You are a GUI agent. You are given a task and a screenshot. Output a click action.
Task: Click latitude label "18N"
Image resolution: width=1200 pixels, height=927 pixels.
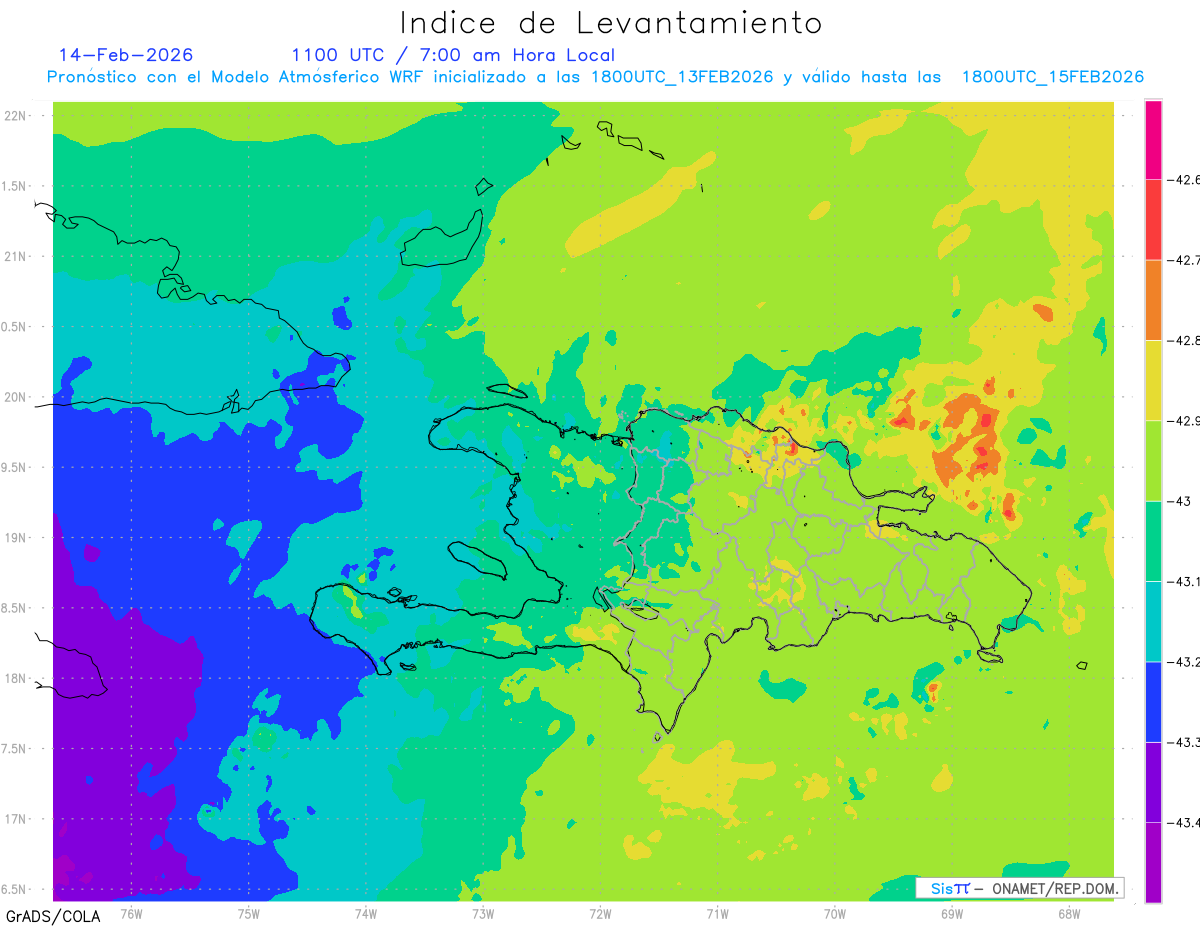(15, 679)
